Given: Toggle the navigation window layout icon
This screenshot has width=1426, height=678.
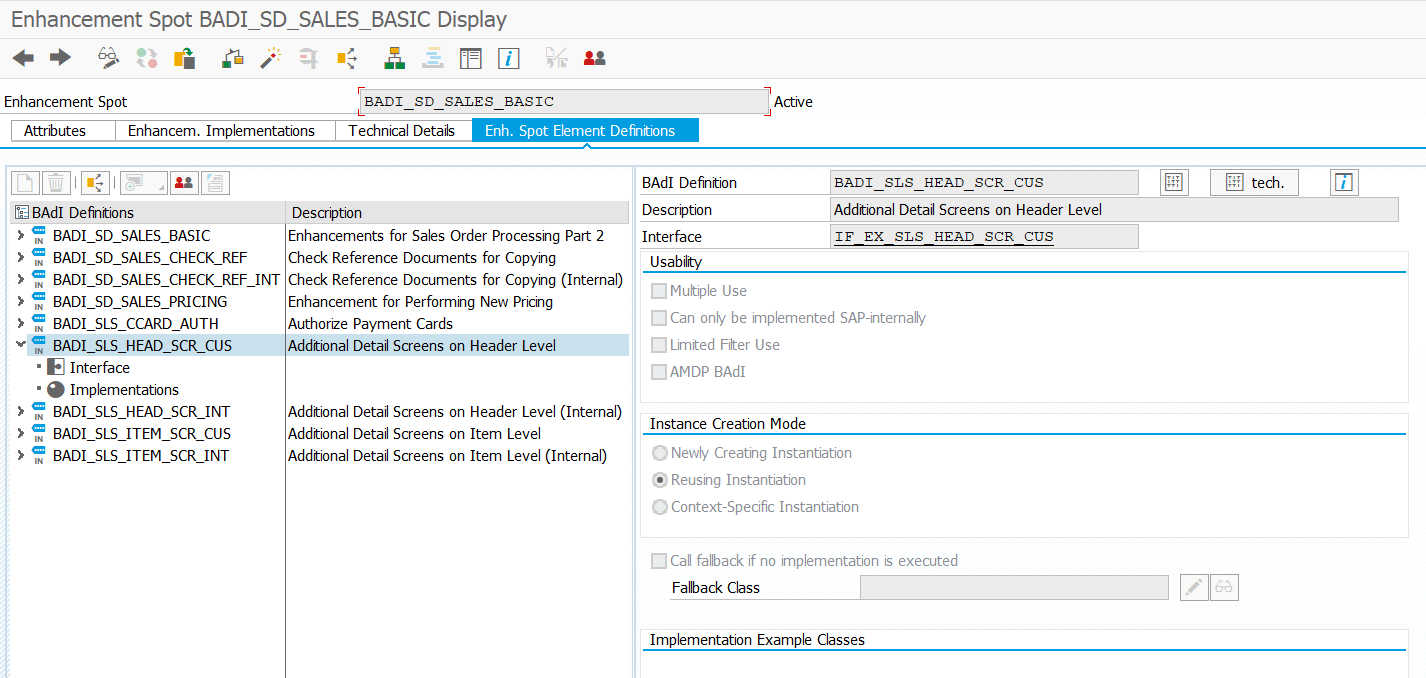Looking at the screenshot, I should 471,58.
